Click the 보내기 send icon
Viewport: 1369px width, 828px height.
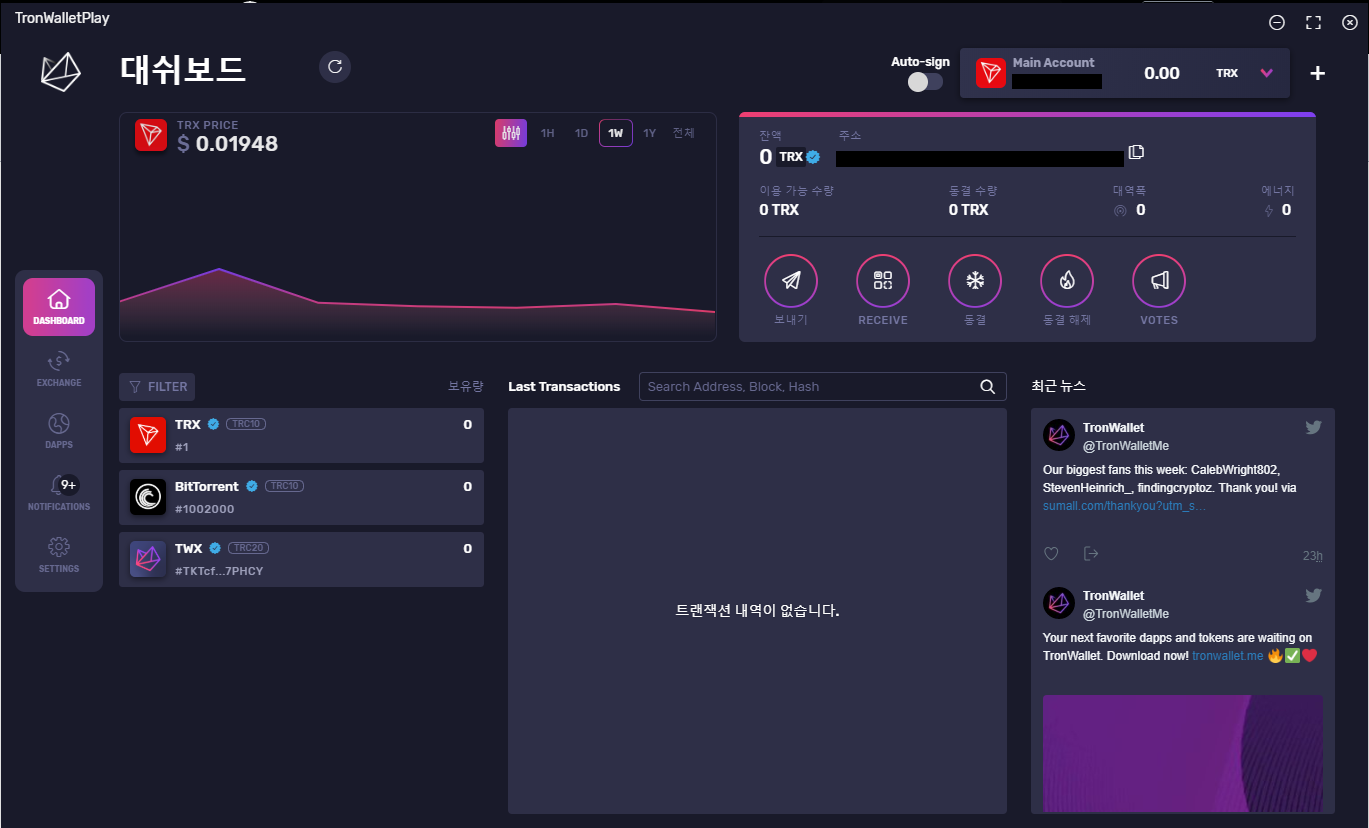point(791,281)
